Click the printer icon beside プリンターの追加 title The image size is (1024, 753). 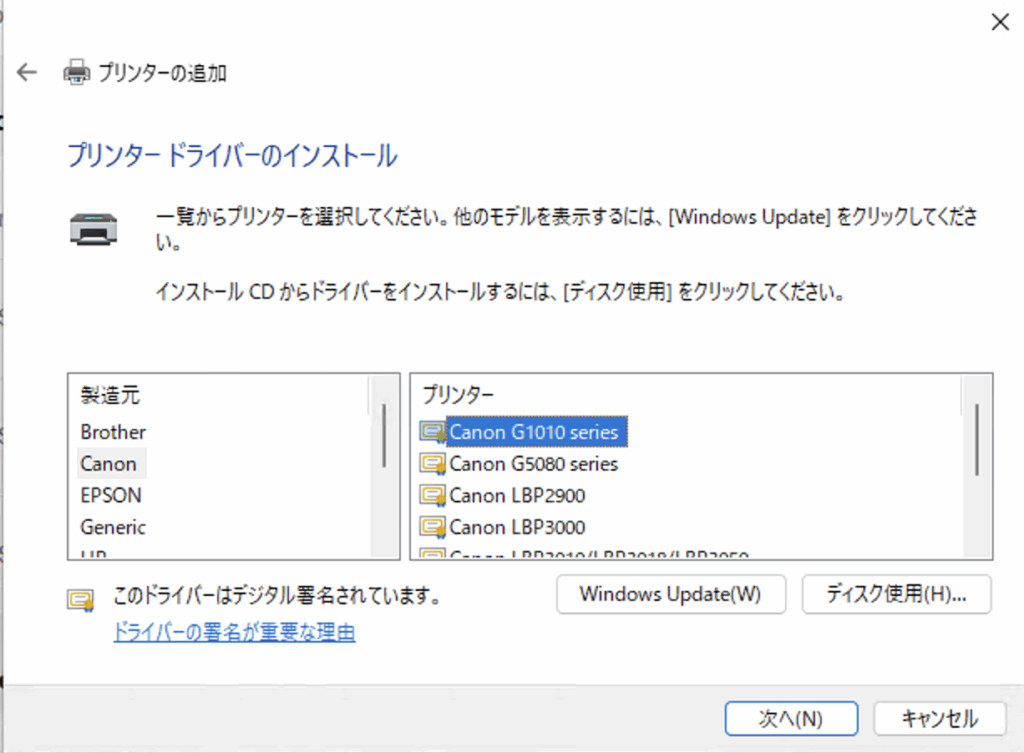pyautogui.click(x=76, y=72)
